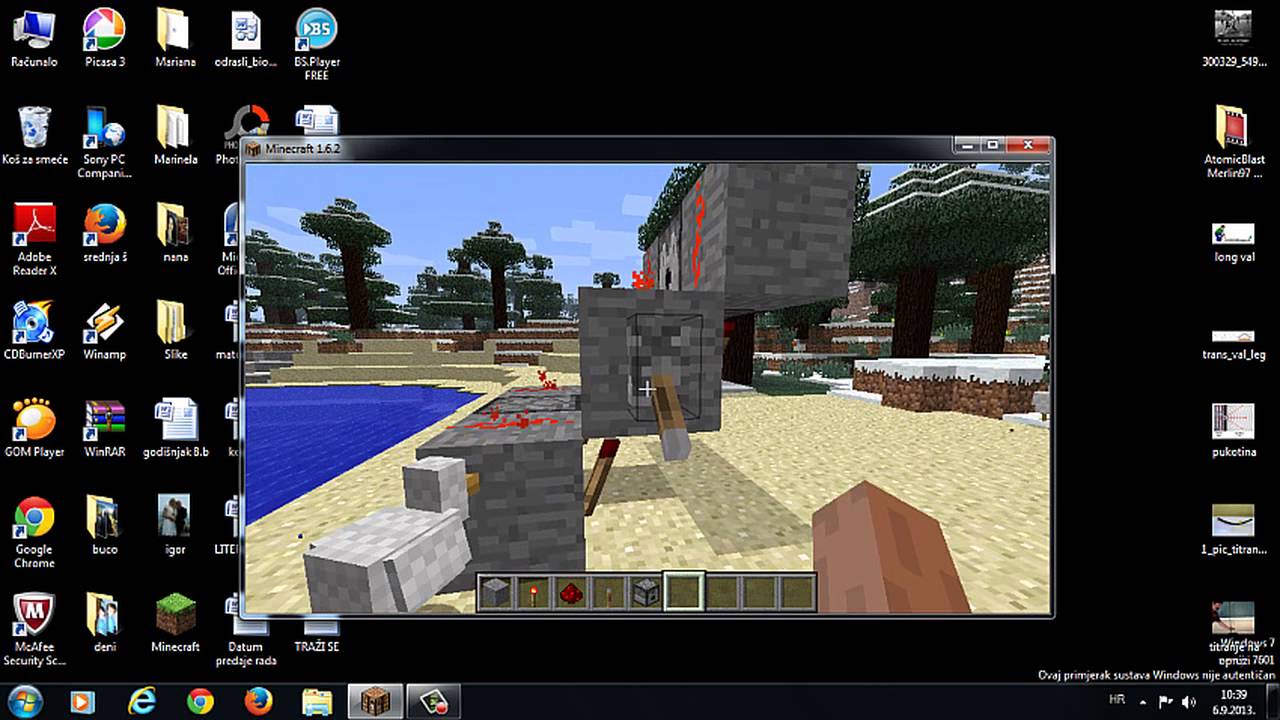Launch the Minecraft grass block desktop icon
The height and width of the screenshot is (720, 1280).
[x=175, y=622]
